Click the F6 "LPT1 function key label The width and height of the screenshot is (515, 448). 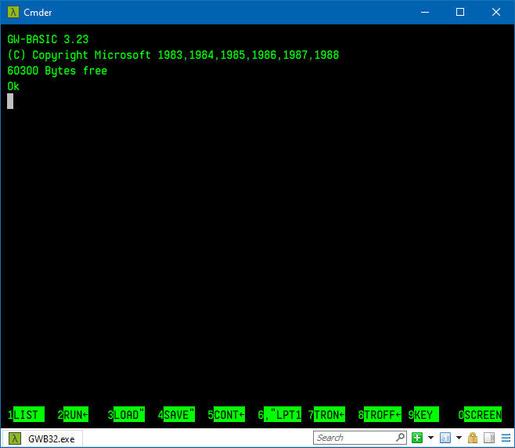279,415
